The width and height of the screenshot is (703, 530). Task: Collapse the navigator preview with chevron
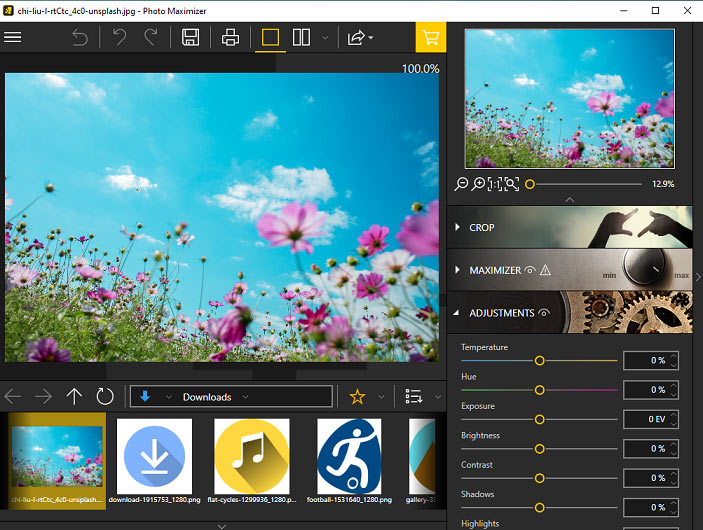click(x=570, y=200)
